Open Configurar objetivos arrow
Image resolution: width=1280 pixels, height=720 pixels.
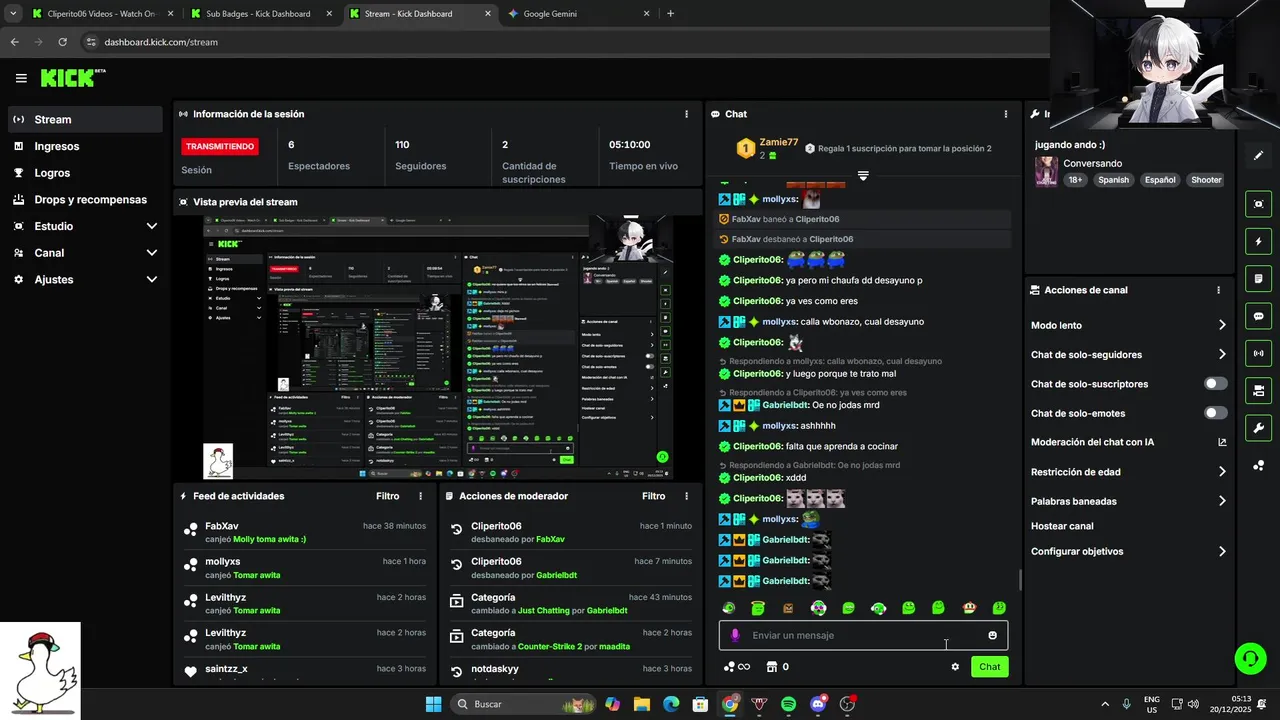(1222, 551)
